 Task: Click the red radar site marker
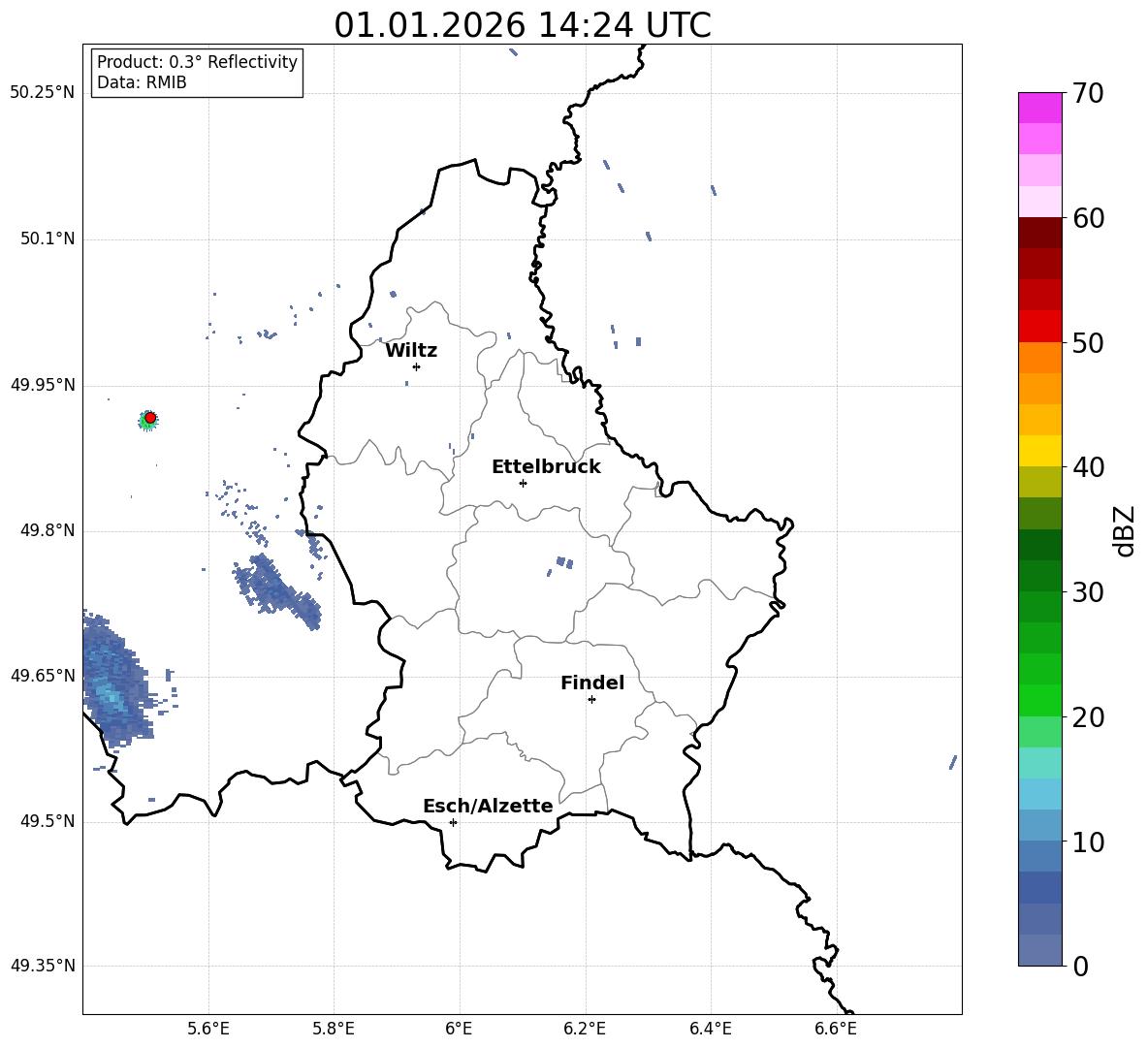(x=150, y=418)
